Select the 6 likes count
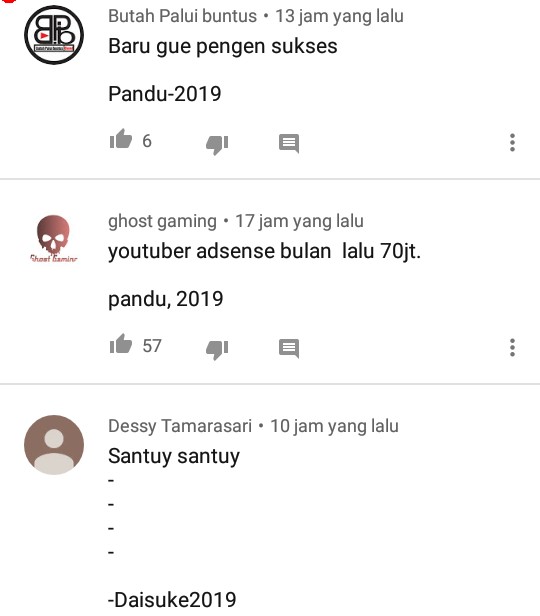Screen dimensions: 540x616 (x=147, y=141)
